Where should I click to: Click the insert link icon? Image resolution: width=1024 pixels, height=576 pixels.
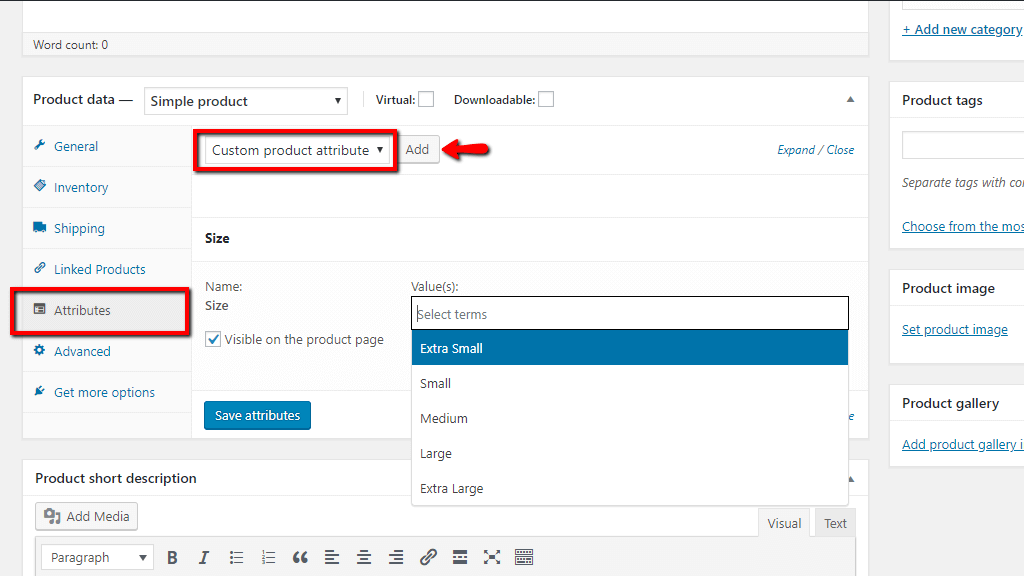[428, 557]
